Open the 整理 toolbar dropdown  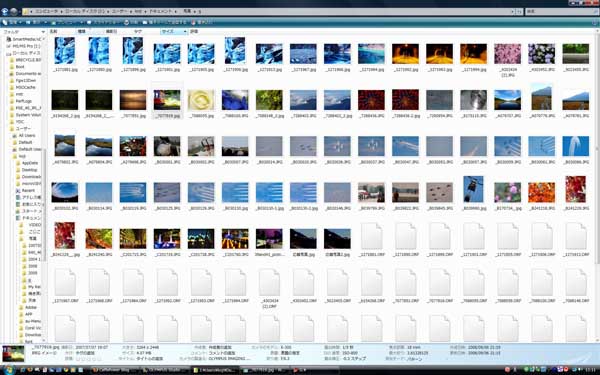(12, 23)
